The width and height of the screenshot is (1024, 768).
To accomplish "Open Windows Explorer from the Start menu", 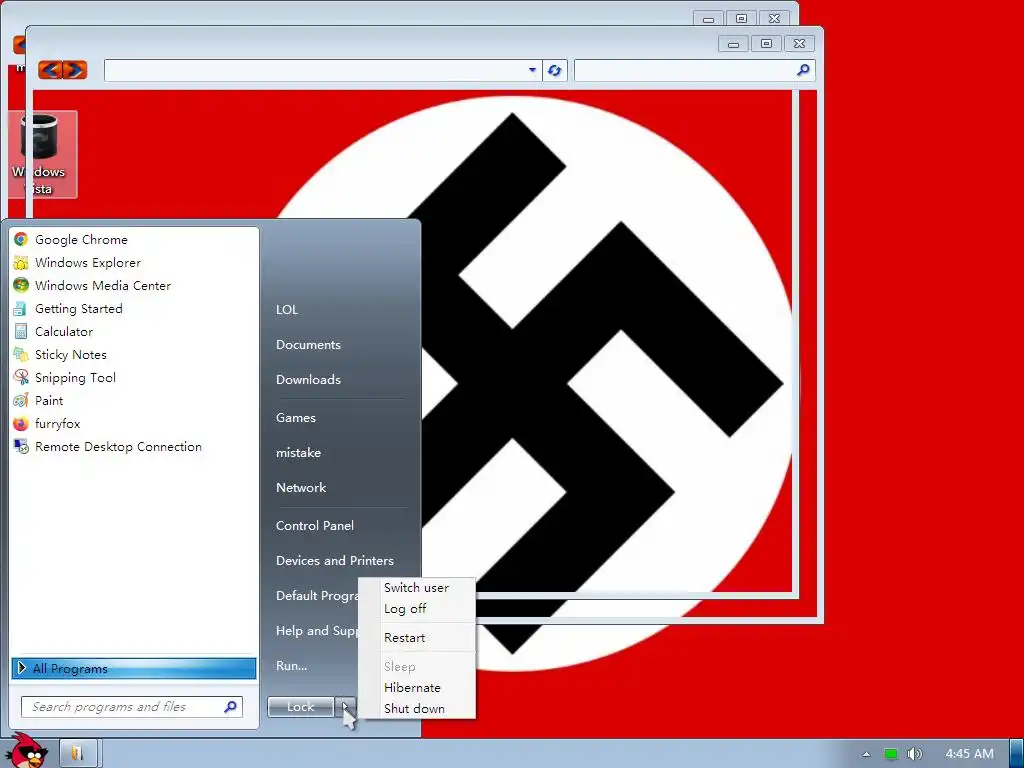I will click(88, 263).
